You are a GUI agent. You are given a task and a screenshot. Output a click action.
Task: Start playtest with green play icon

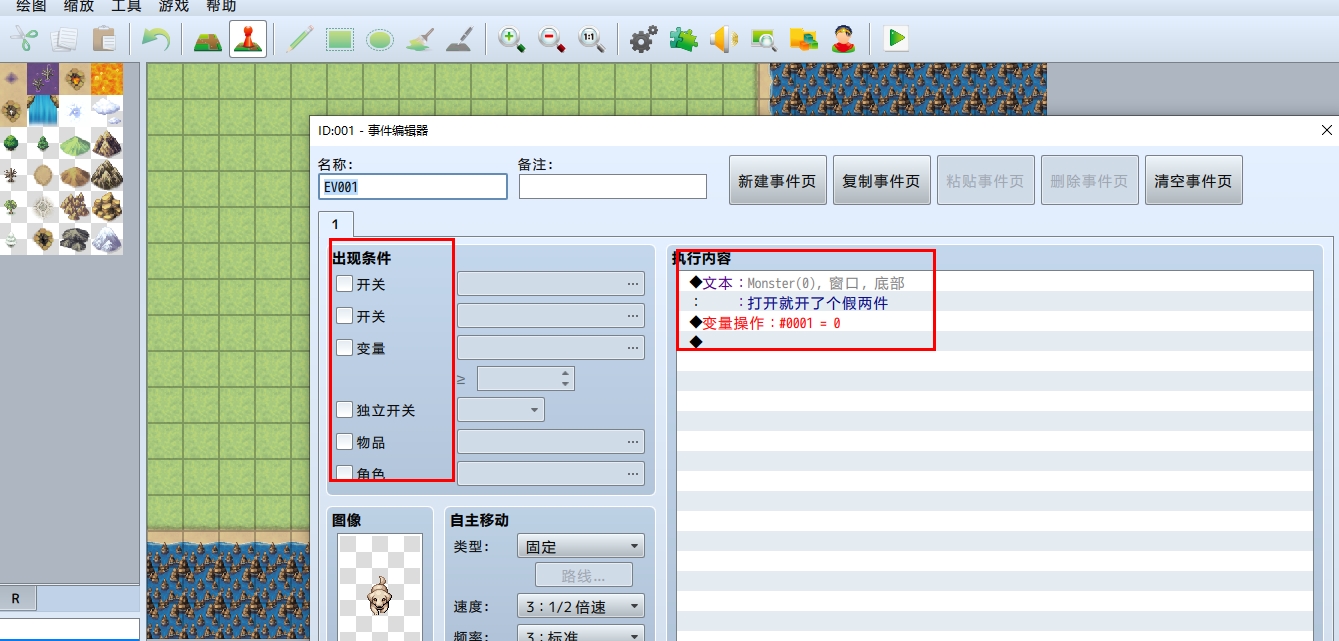point(896,39)
